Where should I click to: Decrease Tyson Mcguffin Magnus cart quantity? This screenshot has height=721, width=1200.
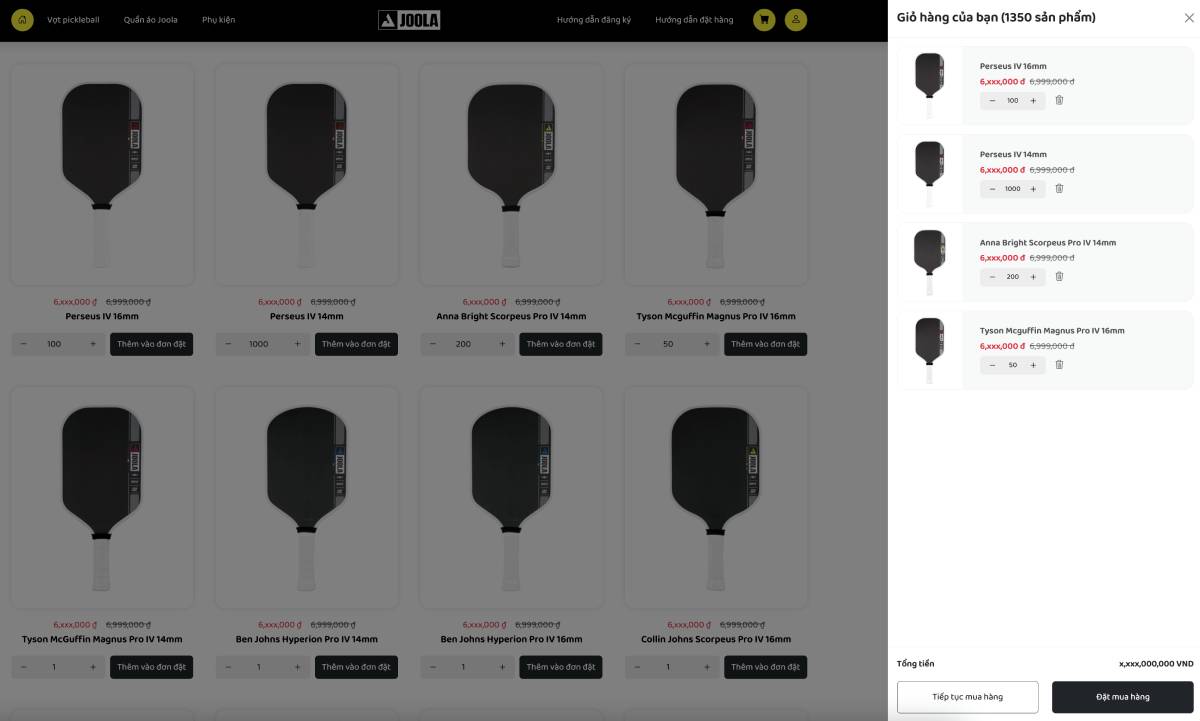pyautogui.click(x=992, y=365)
